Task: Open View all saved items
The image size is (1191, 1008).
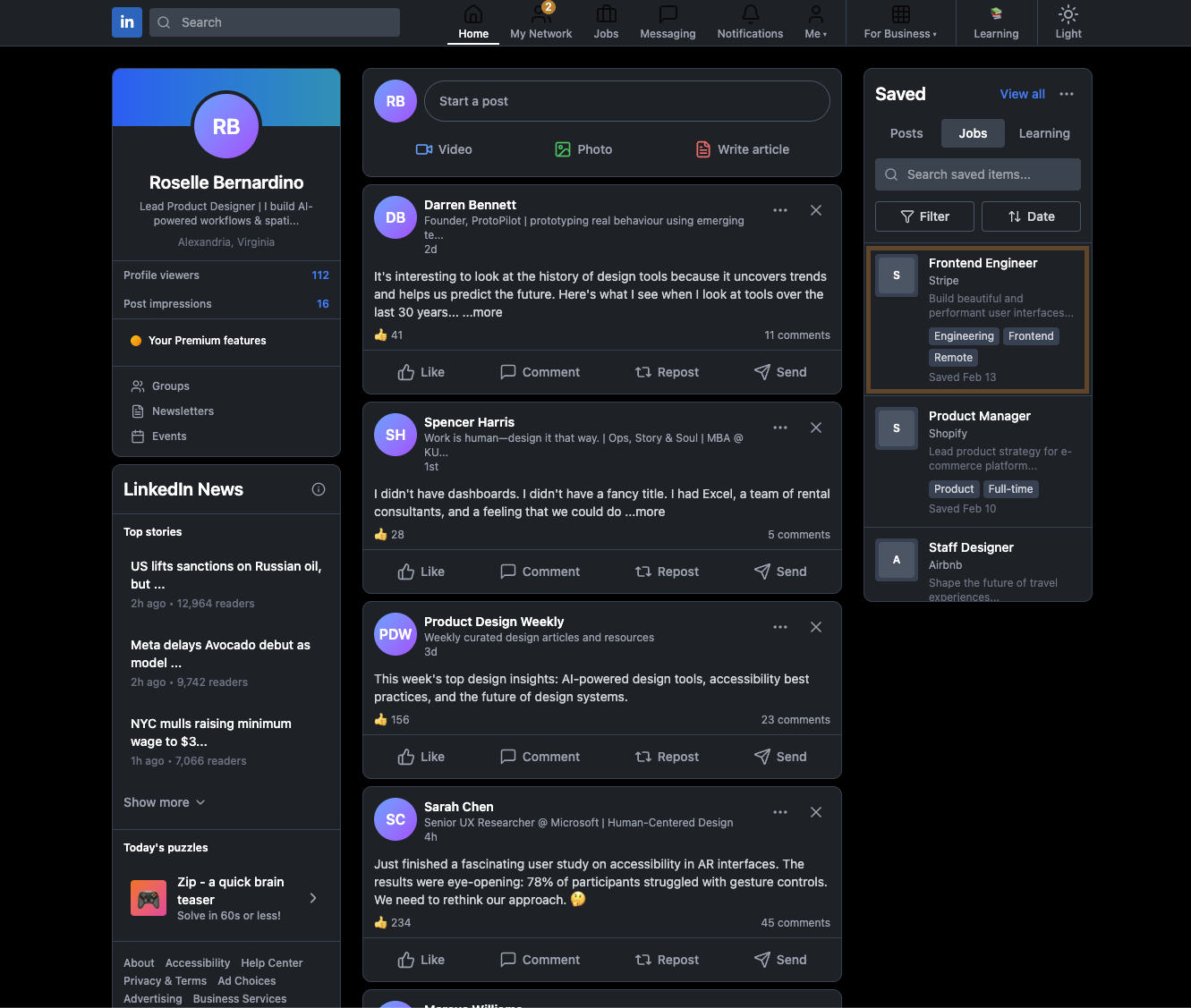Action: 1022,94
